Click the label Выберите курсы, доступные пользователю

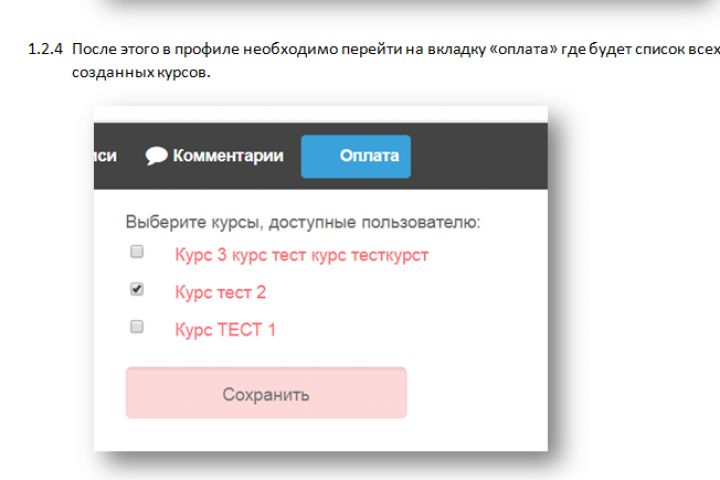coord(303,221)
